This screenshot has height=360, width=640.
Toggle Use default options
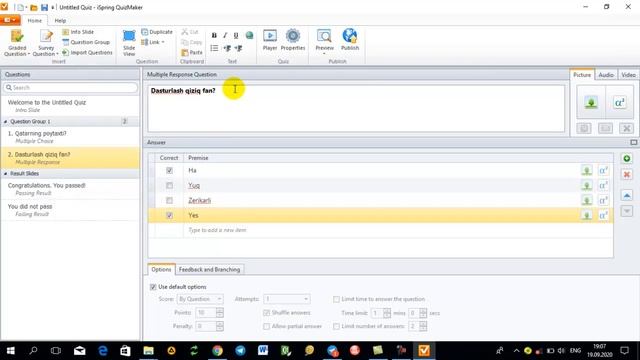tap(153, 287)
